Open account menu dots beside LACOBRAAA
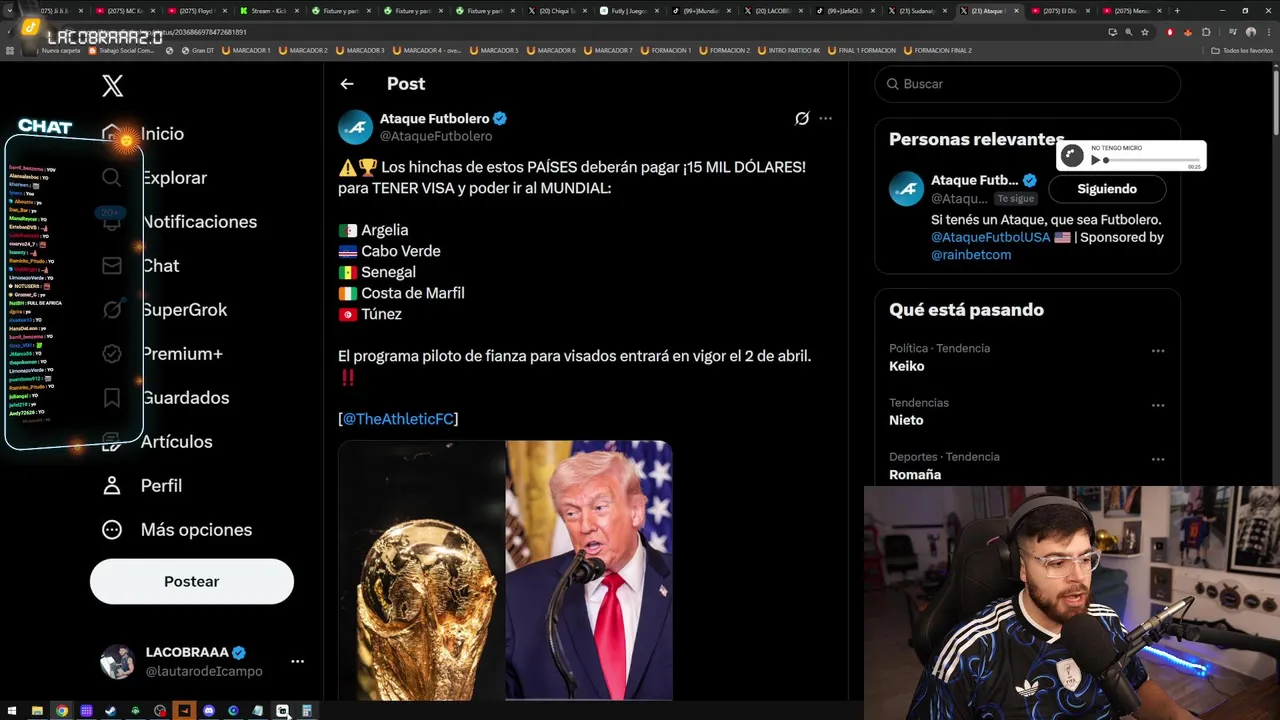Image resolution: width=1280 pixels, height=720 pixels. 297,661
